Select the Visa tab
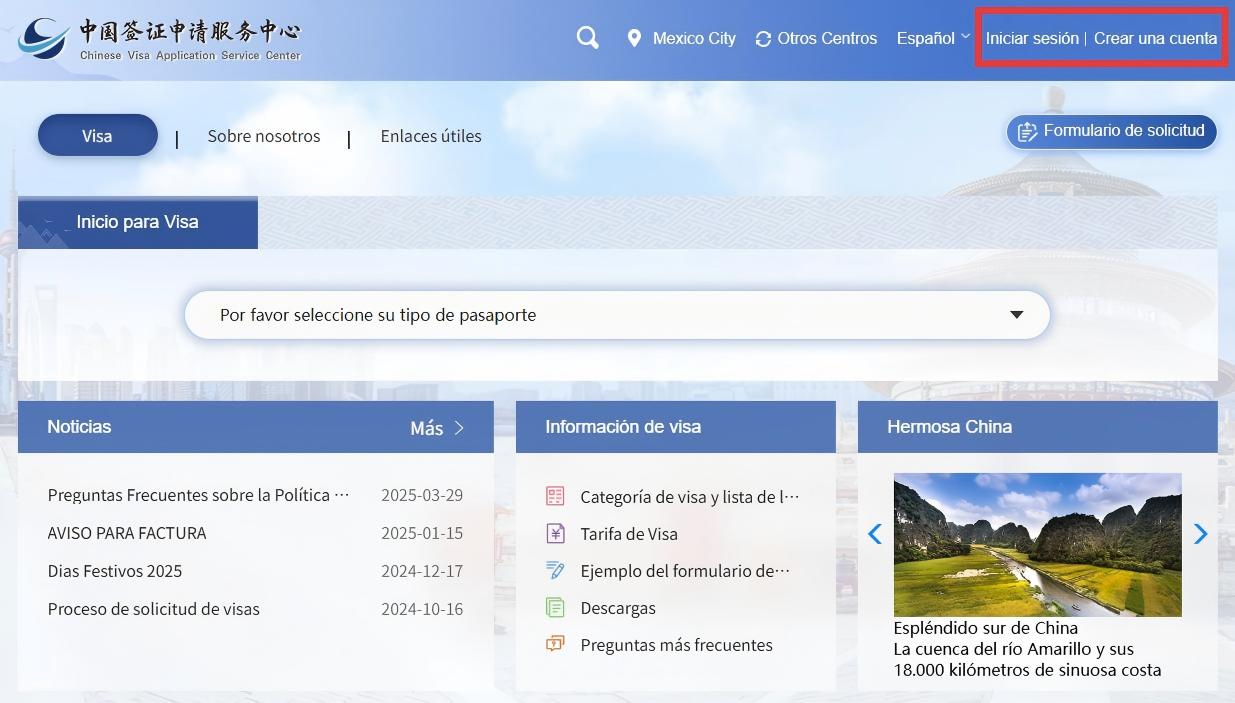 [97, 136]
